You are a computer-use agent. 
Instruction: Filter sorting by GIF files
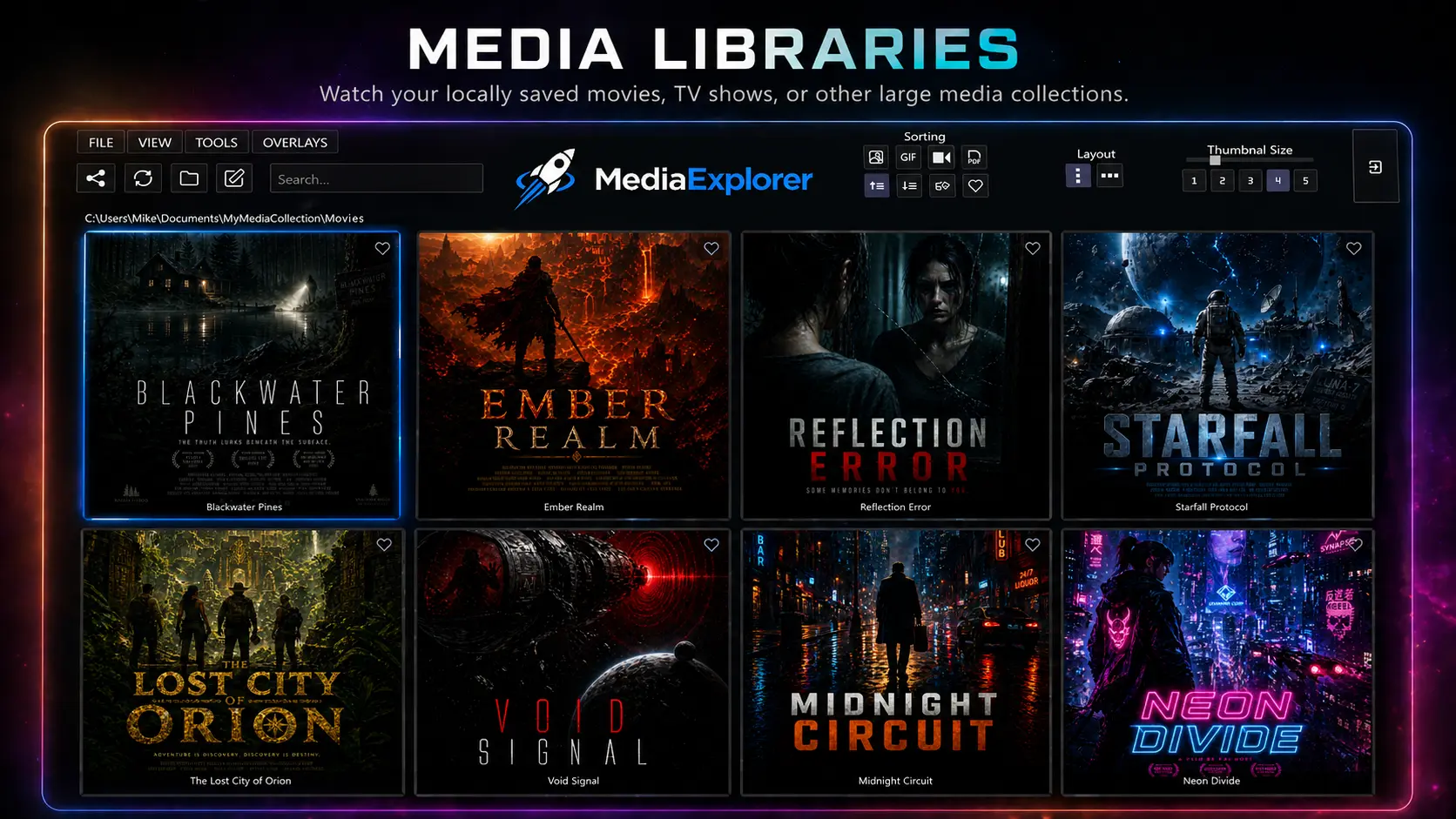click(908, 158)
